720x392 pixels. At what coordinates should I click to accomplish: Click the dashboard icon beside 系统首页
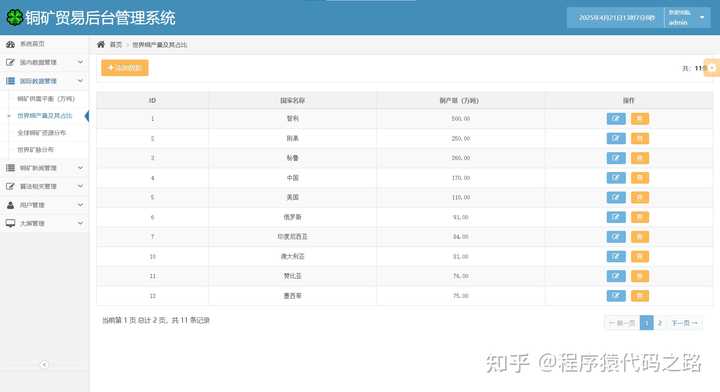click(10, 44)
